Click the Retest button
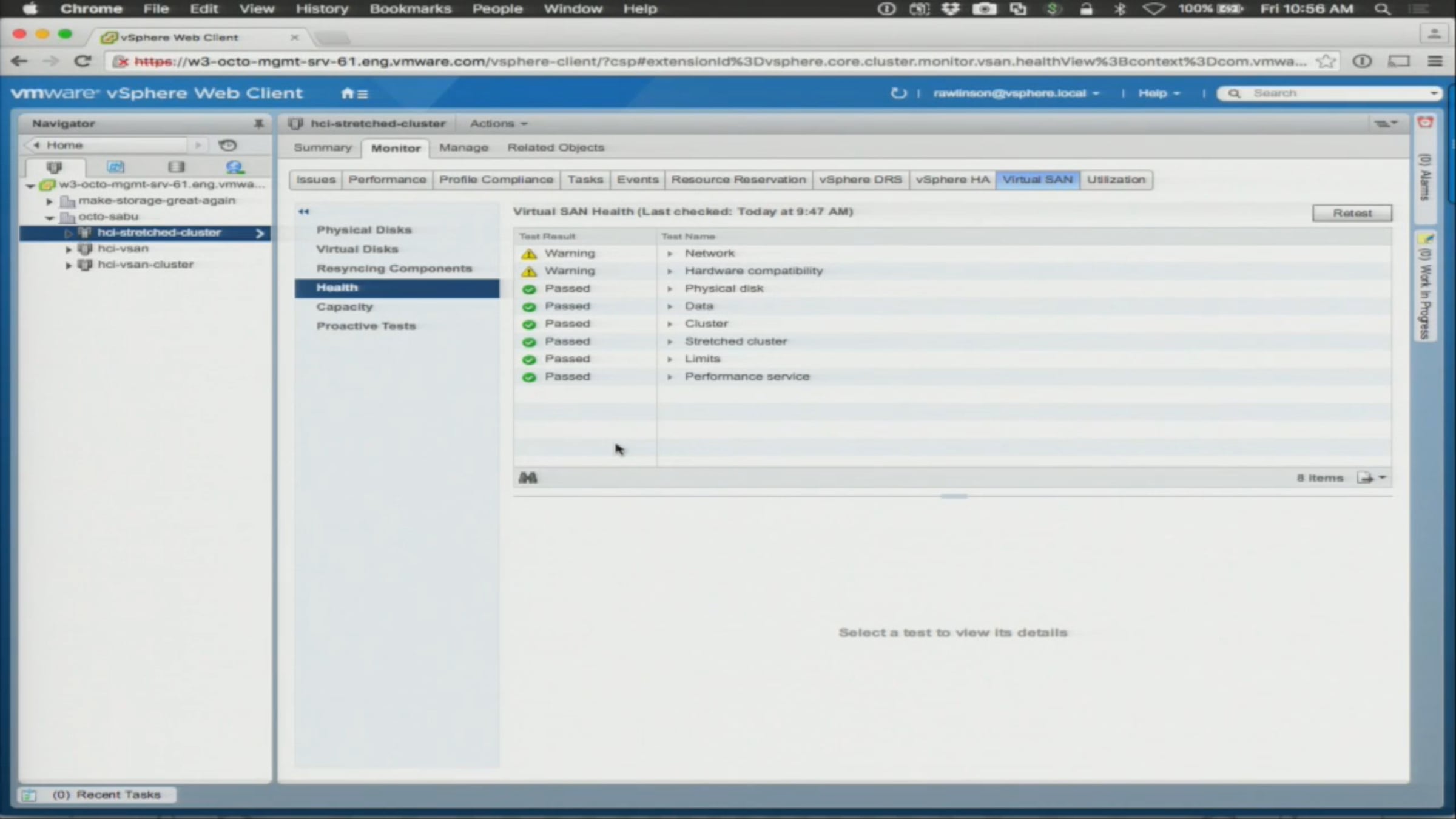 [1352, 213]
